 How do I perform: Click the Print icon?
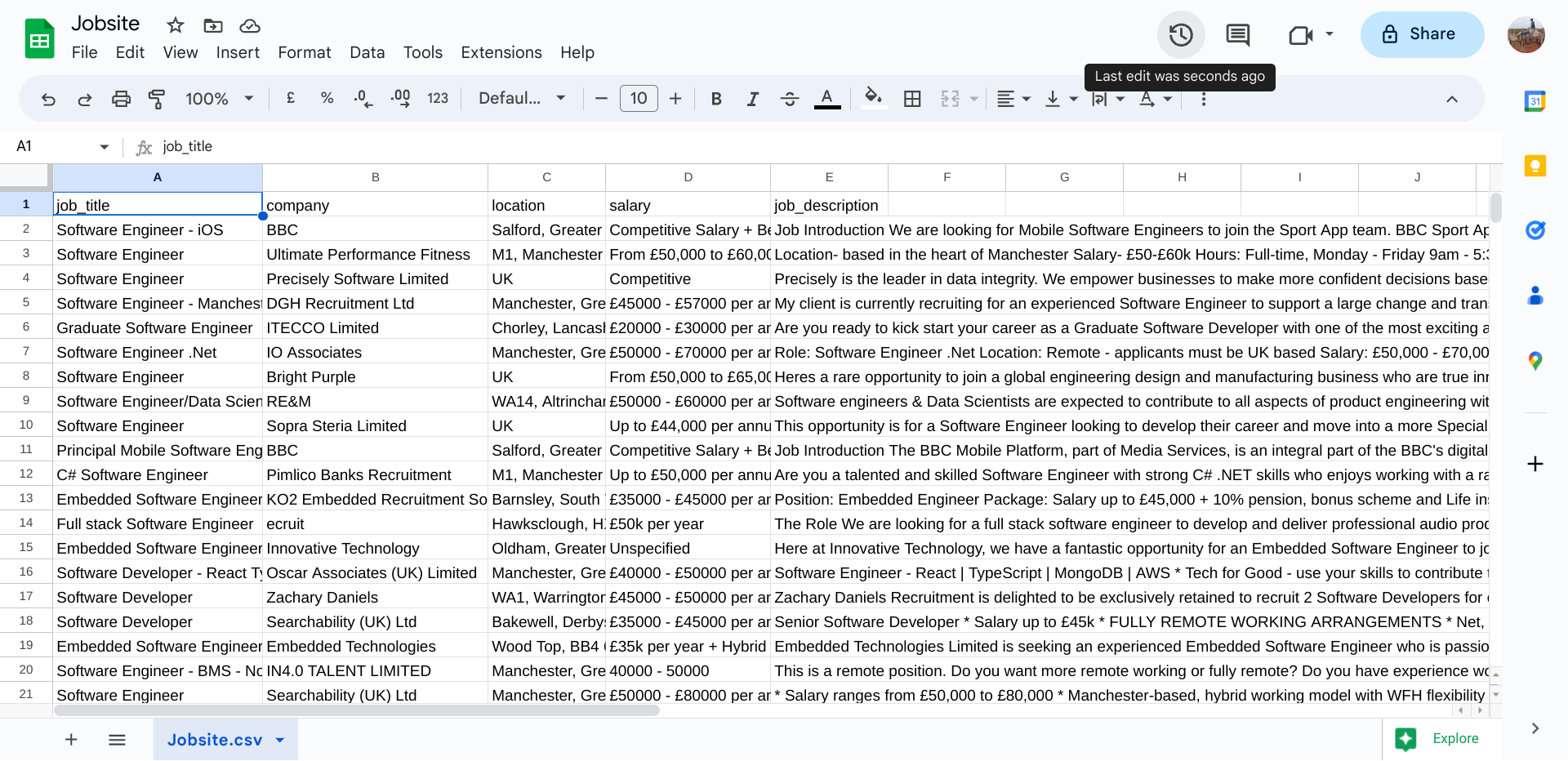121,99
